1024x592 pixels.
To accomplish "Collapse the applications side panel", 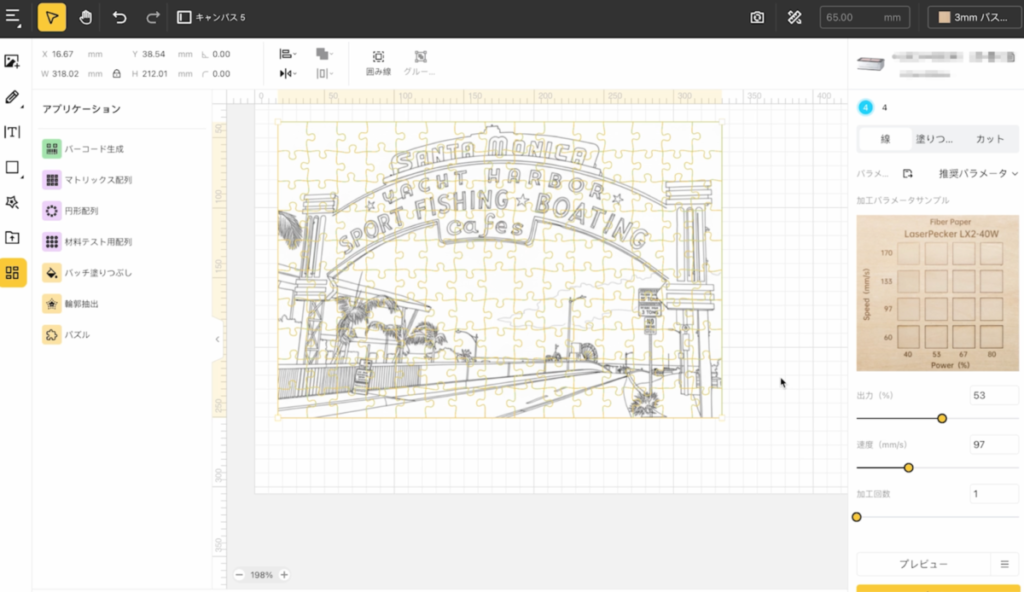I will click(x=218, y=340).
